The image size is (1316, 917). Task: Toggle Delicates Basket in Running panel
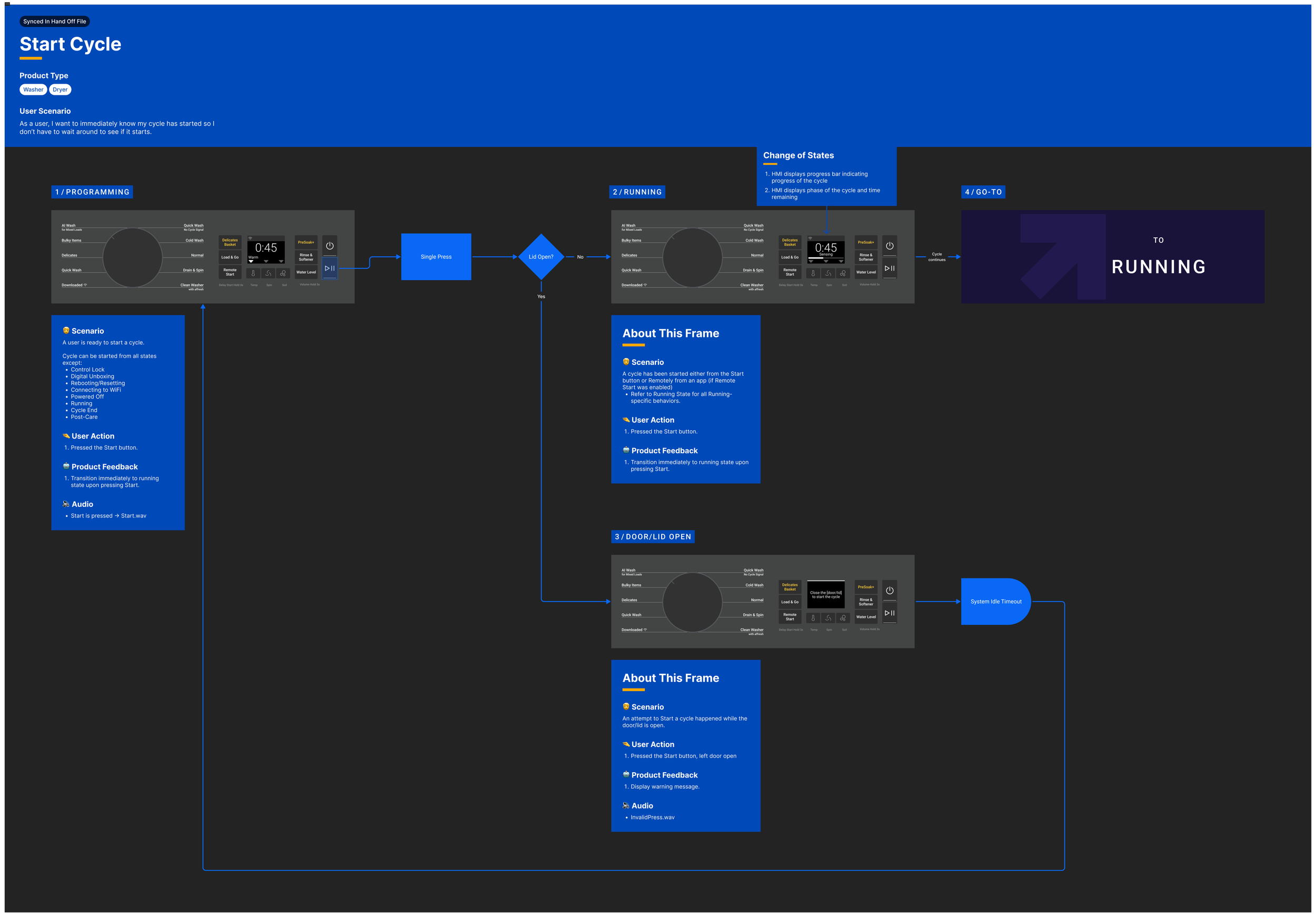(790, 243)
